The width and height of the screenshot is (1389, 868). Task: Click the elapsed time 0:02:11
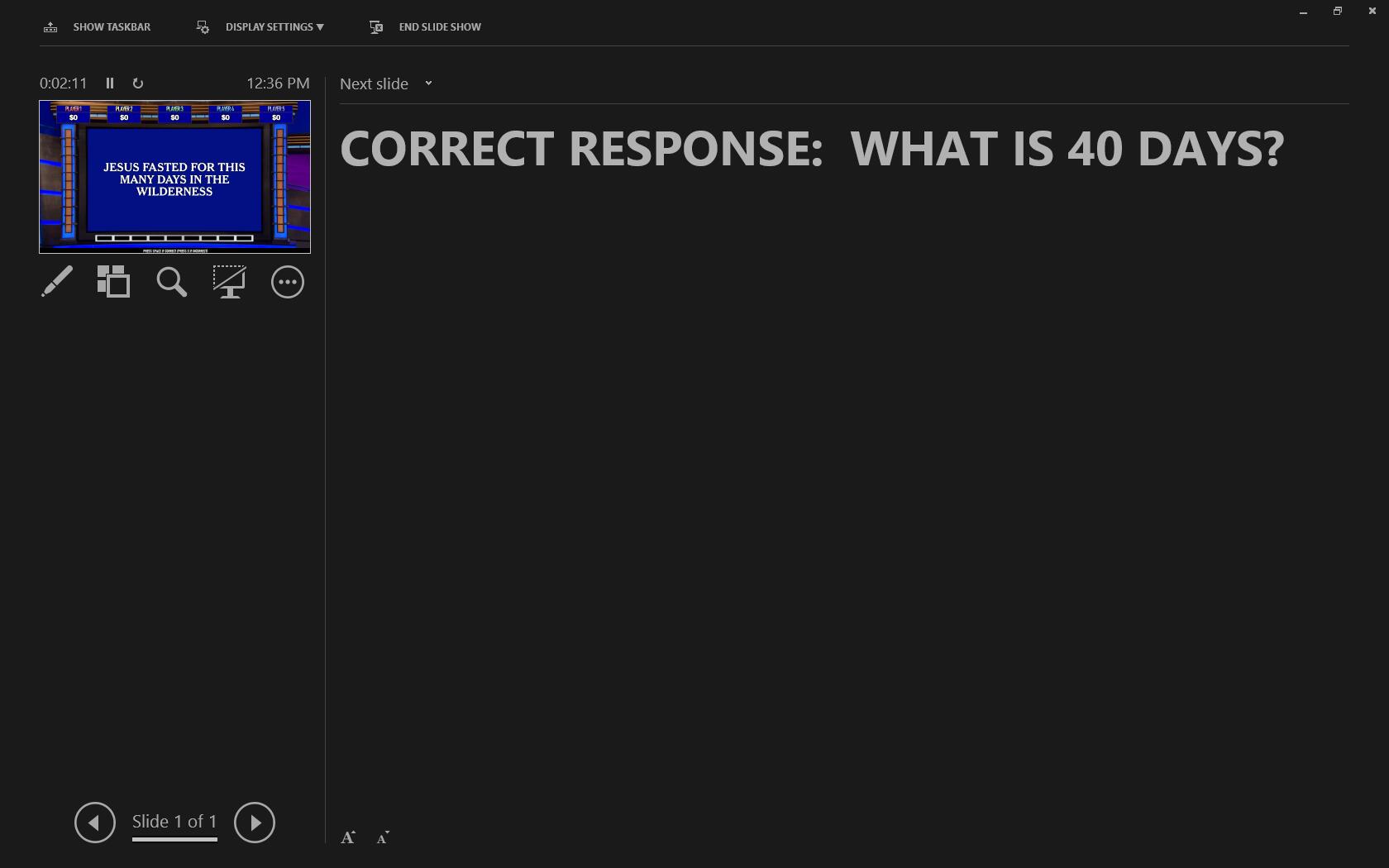63,83
